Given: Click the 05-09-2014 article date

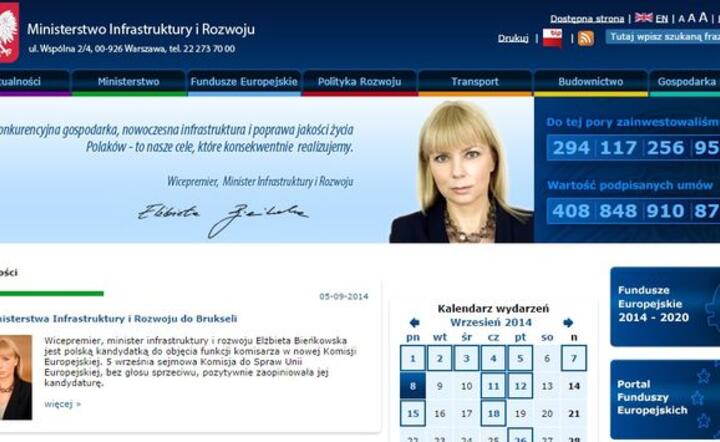Looking at the screenshot, I should (x=343, y=297).
